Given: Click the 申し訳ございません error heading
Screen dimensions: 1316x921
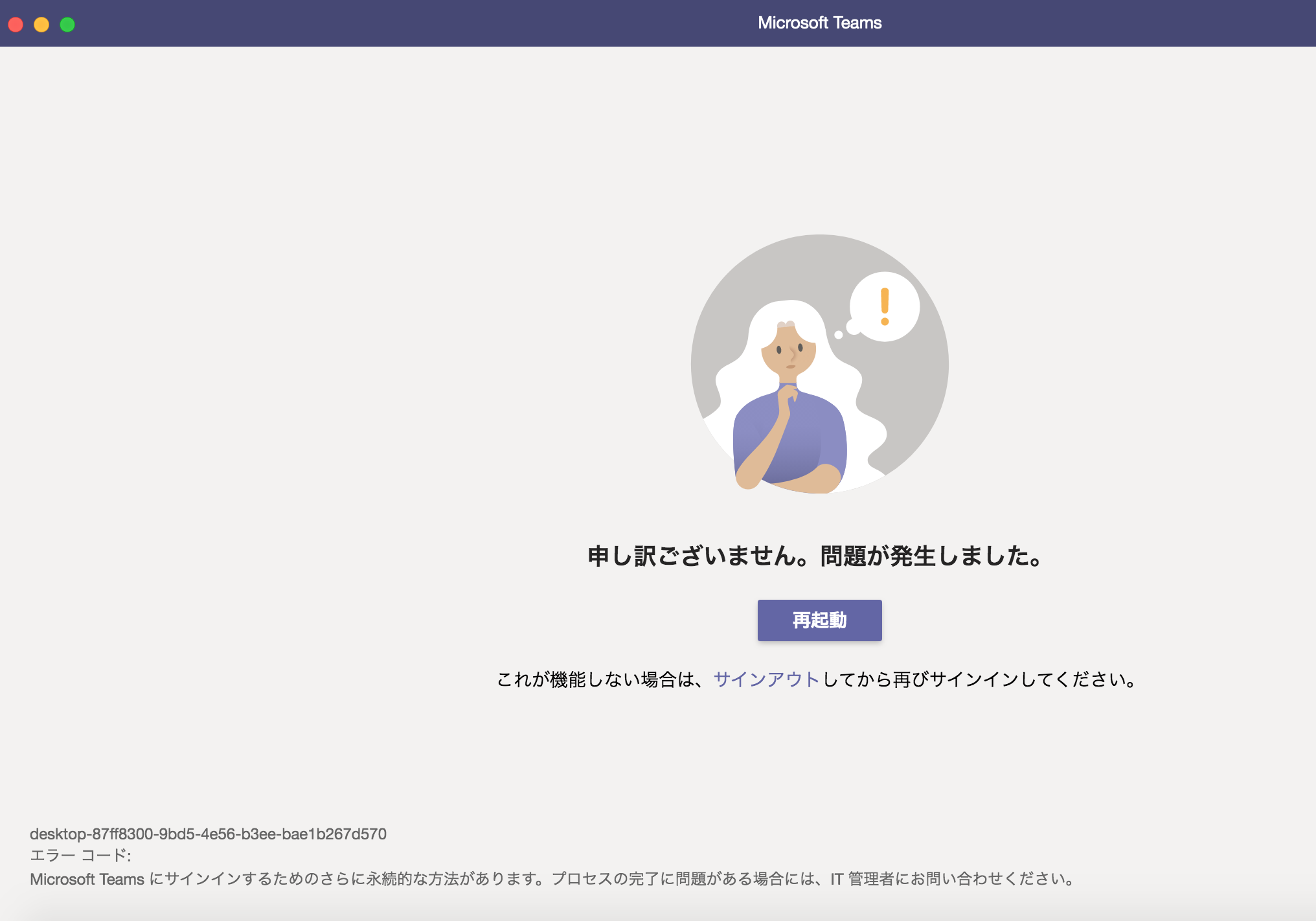Looking at the screenshot, I should [815, 556].
